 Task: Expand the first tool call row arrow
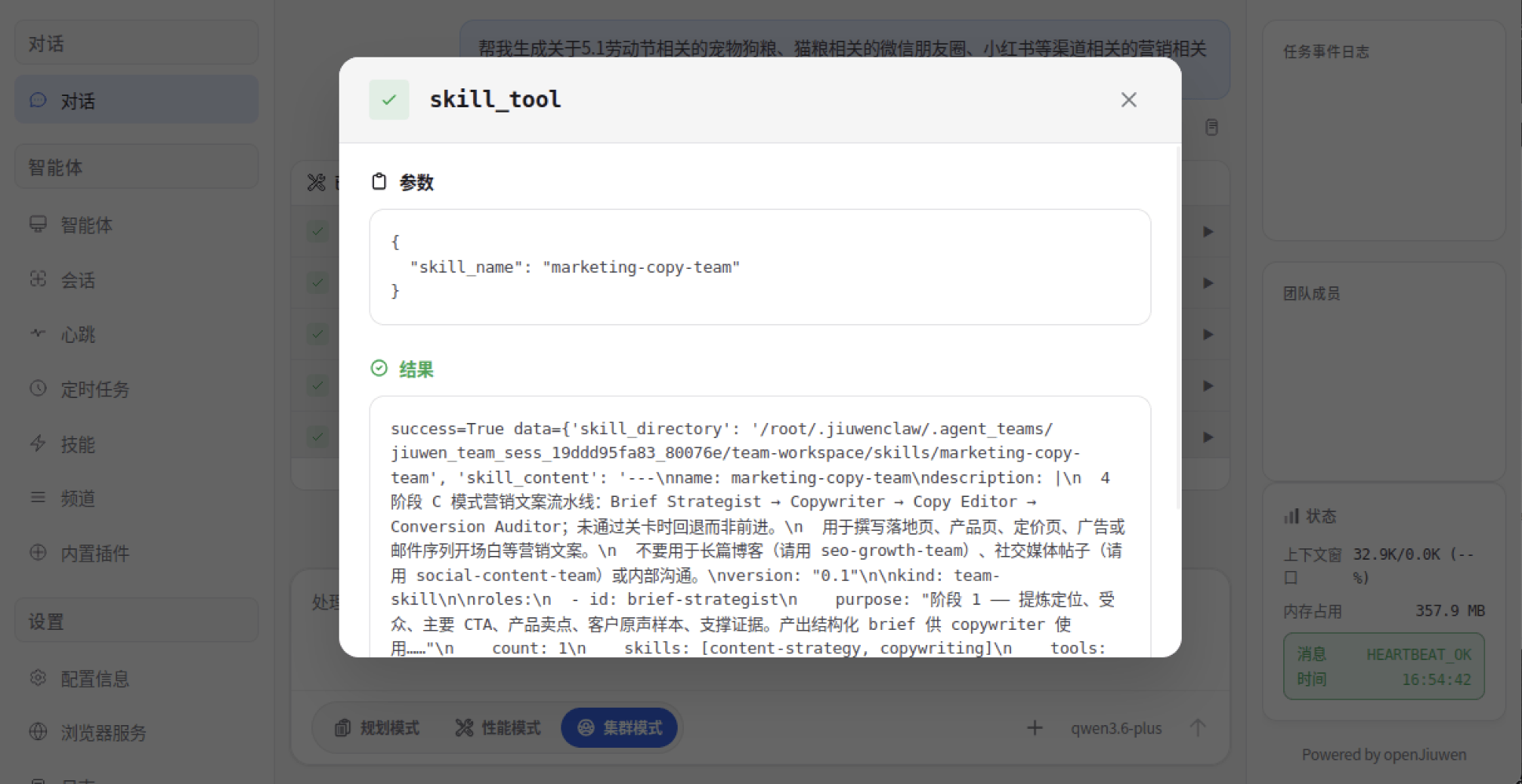point(1208,232)
